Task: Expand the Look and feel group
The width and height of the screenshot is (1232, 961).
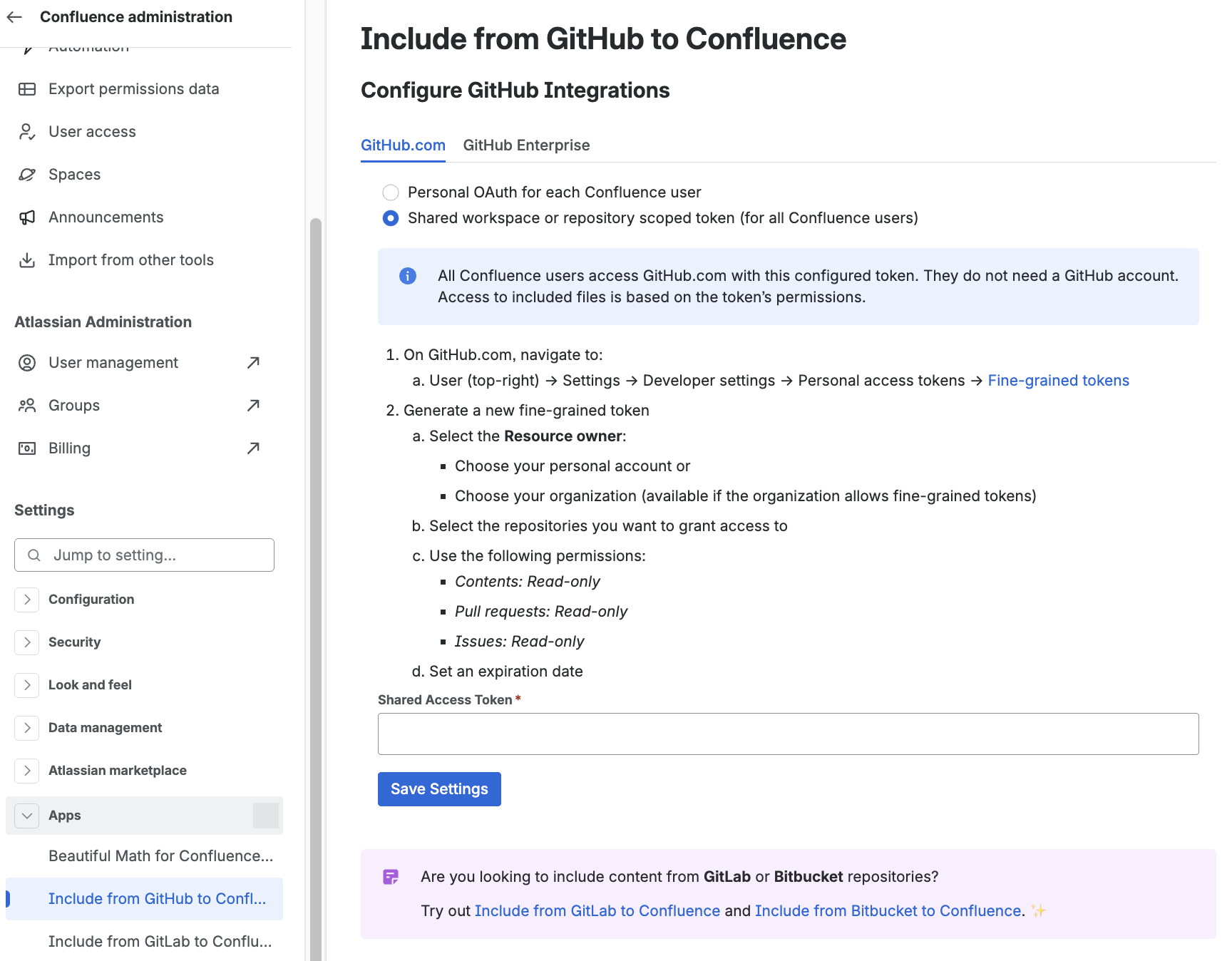Action: (x=26, y=685)
